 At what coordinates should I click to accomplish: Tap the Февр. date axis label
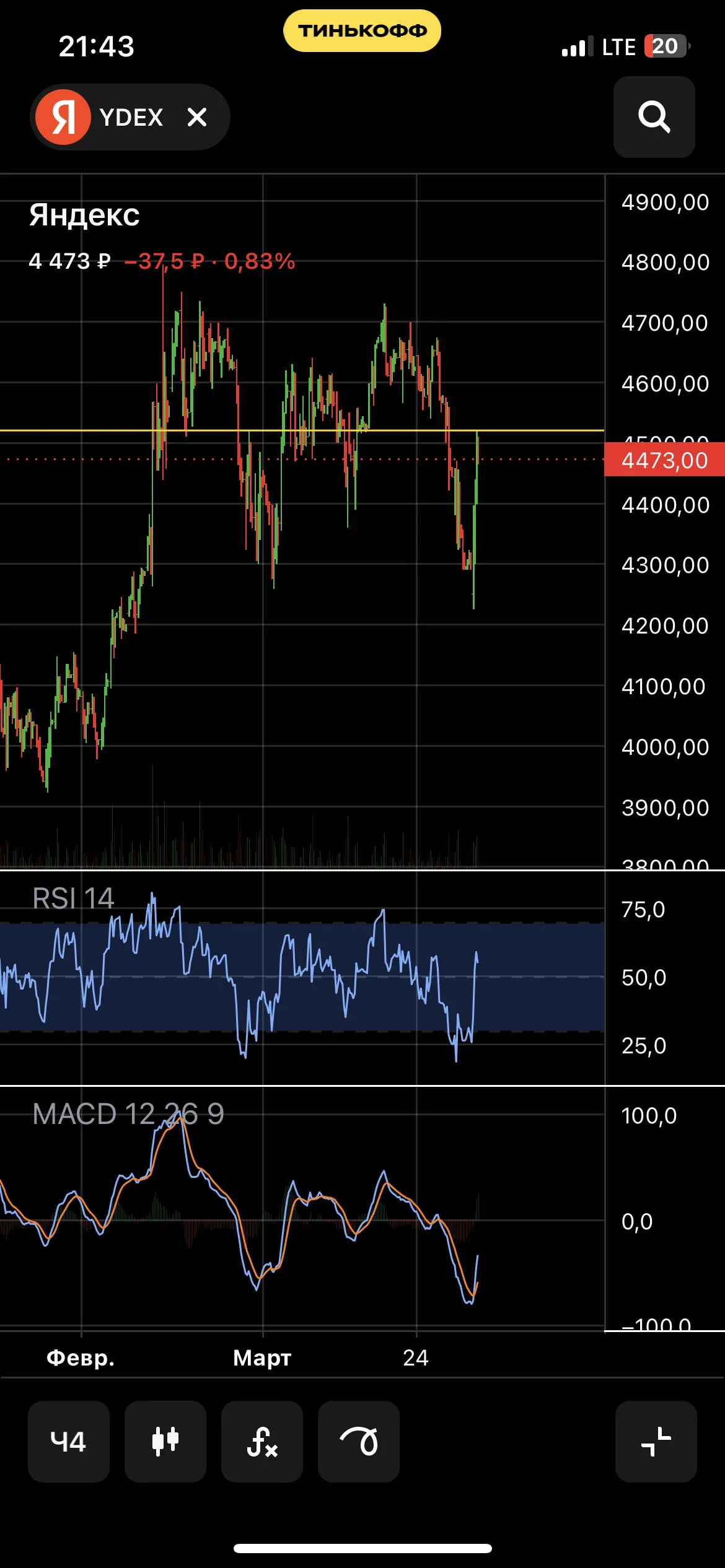81,1357
